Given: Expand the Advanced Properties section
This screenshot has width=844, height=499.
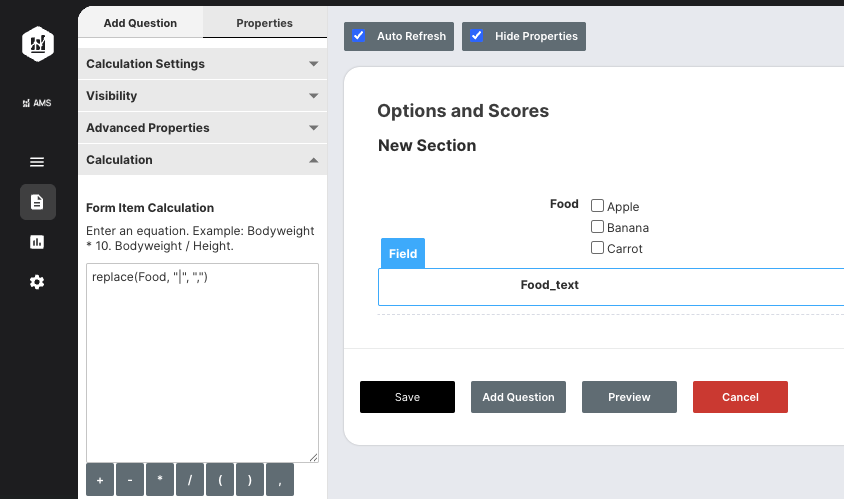Looking at the screenshot, I should point(202,128).
